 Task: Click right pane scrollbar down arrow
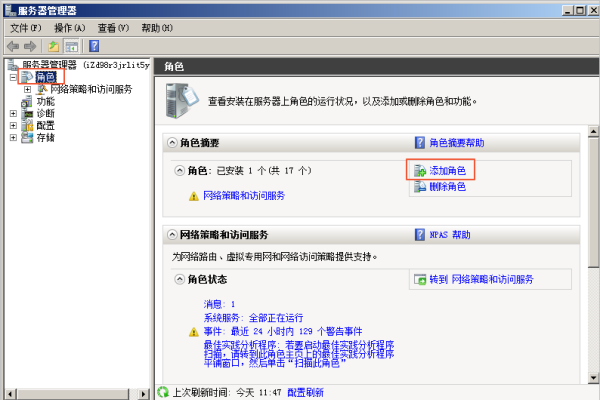(593, 378)
